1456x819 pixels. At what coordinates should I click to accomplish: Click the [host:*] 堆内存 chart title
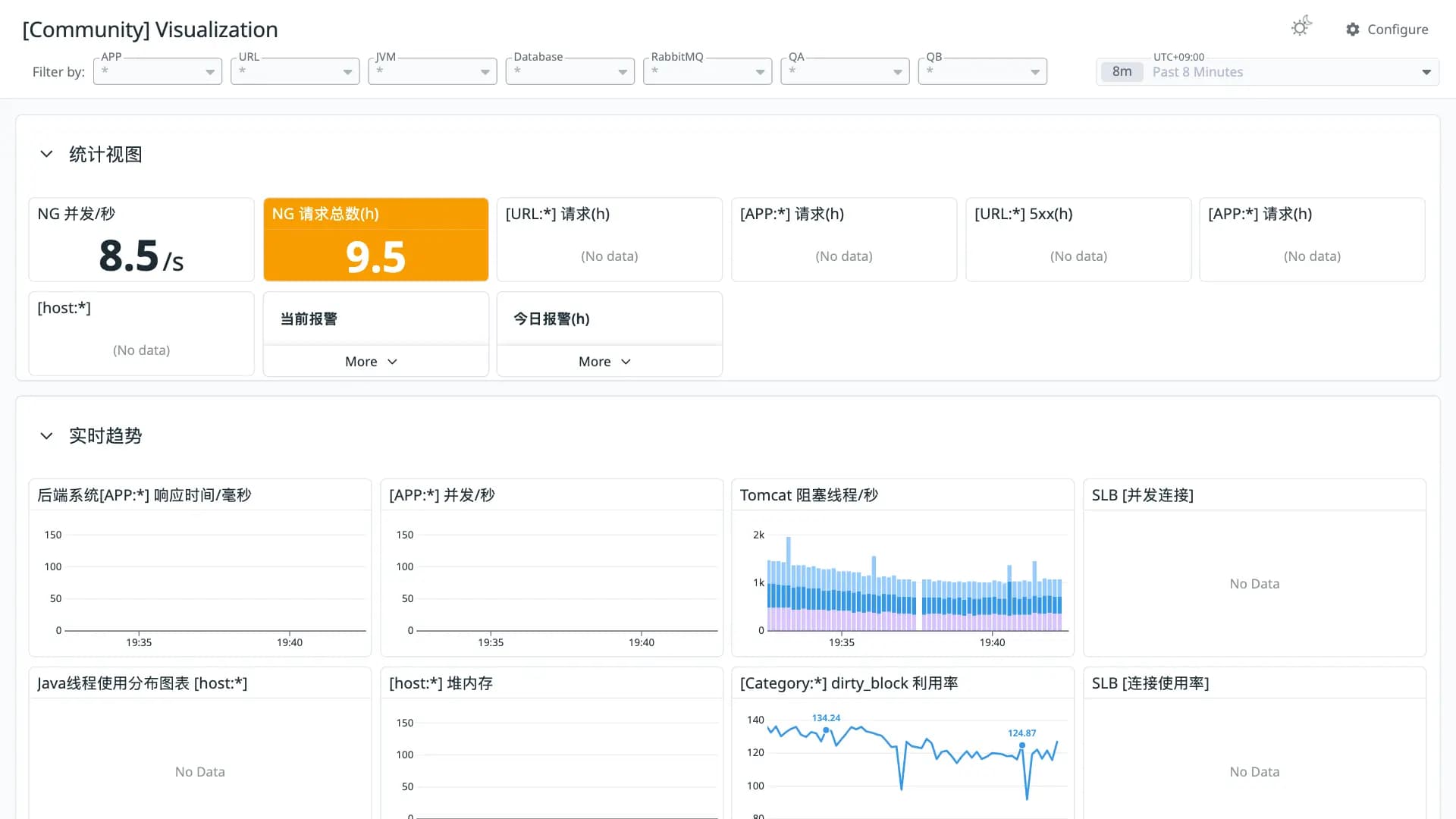click(x=441, y=683)
